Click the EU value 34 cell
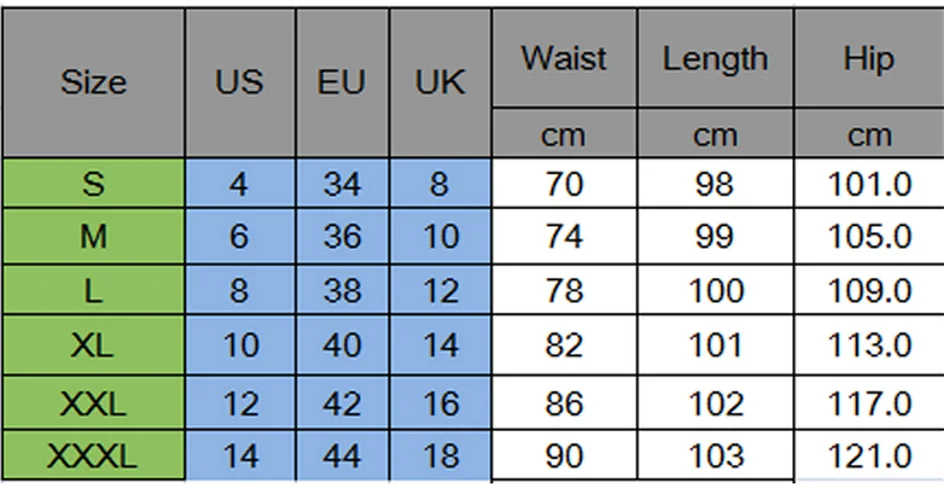Screen dimensions: 944x487 342,184
